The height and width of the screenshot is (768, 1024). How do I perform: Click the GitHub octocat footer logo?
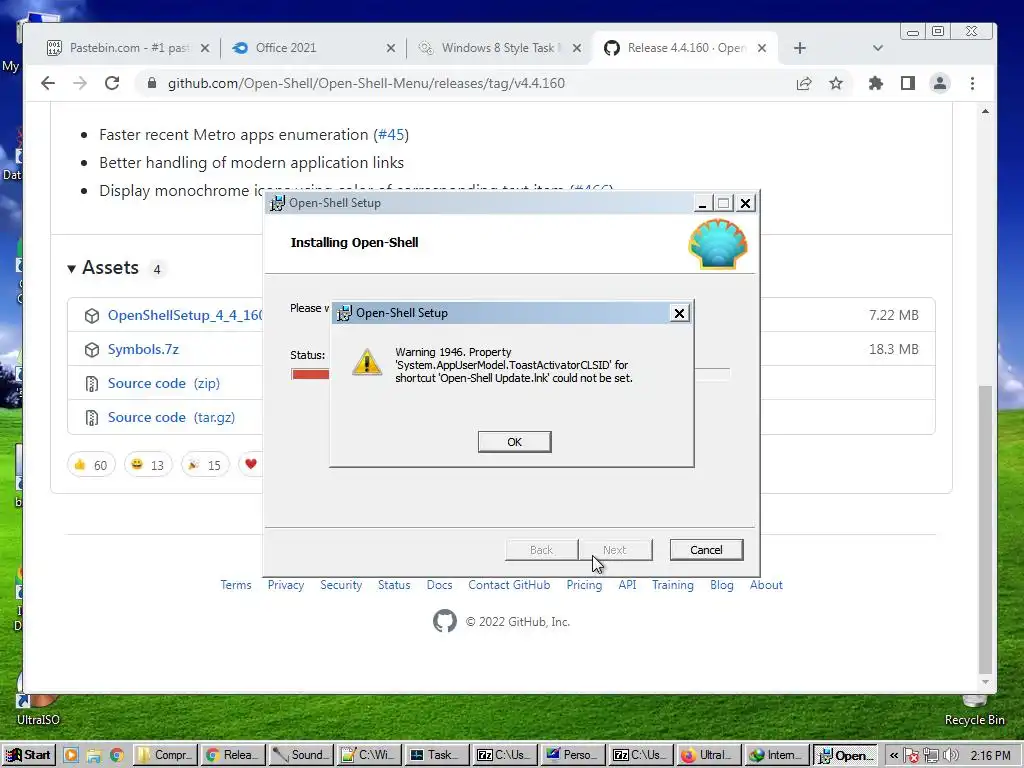pos(445,621)
